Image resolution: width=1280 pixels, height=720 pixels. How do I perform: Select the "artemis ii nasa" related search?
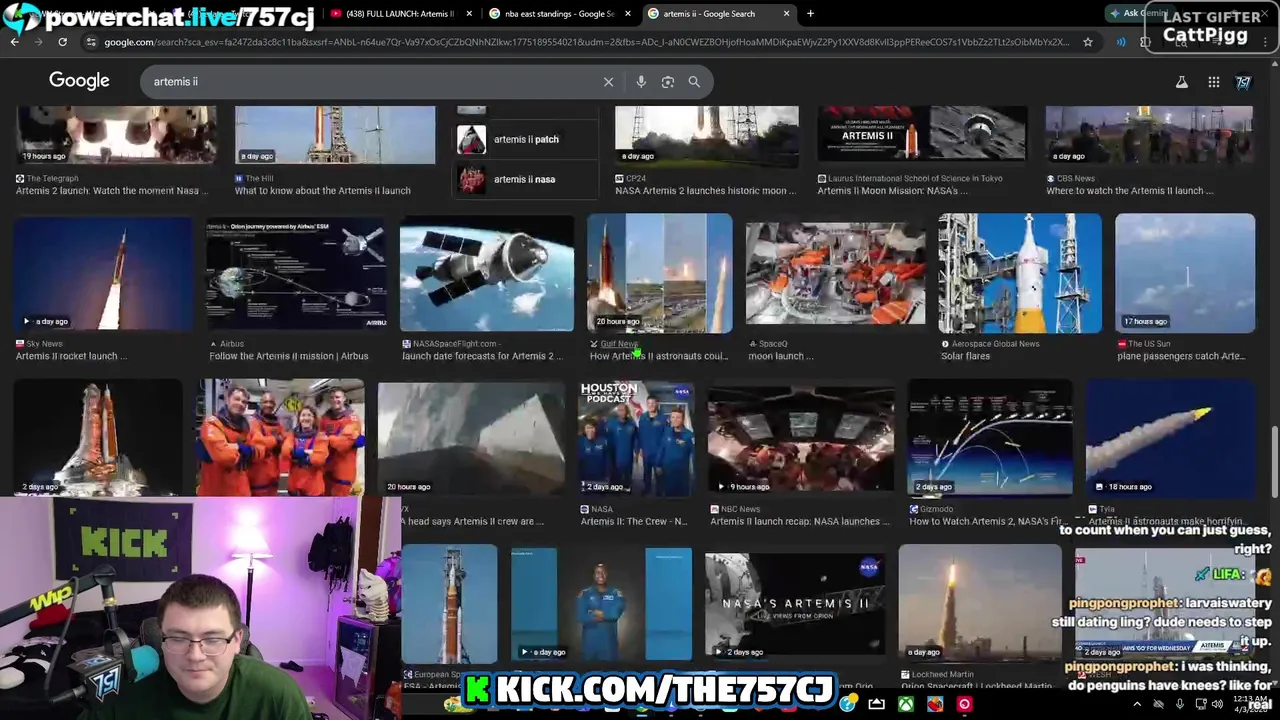tap(526, 180)
